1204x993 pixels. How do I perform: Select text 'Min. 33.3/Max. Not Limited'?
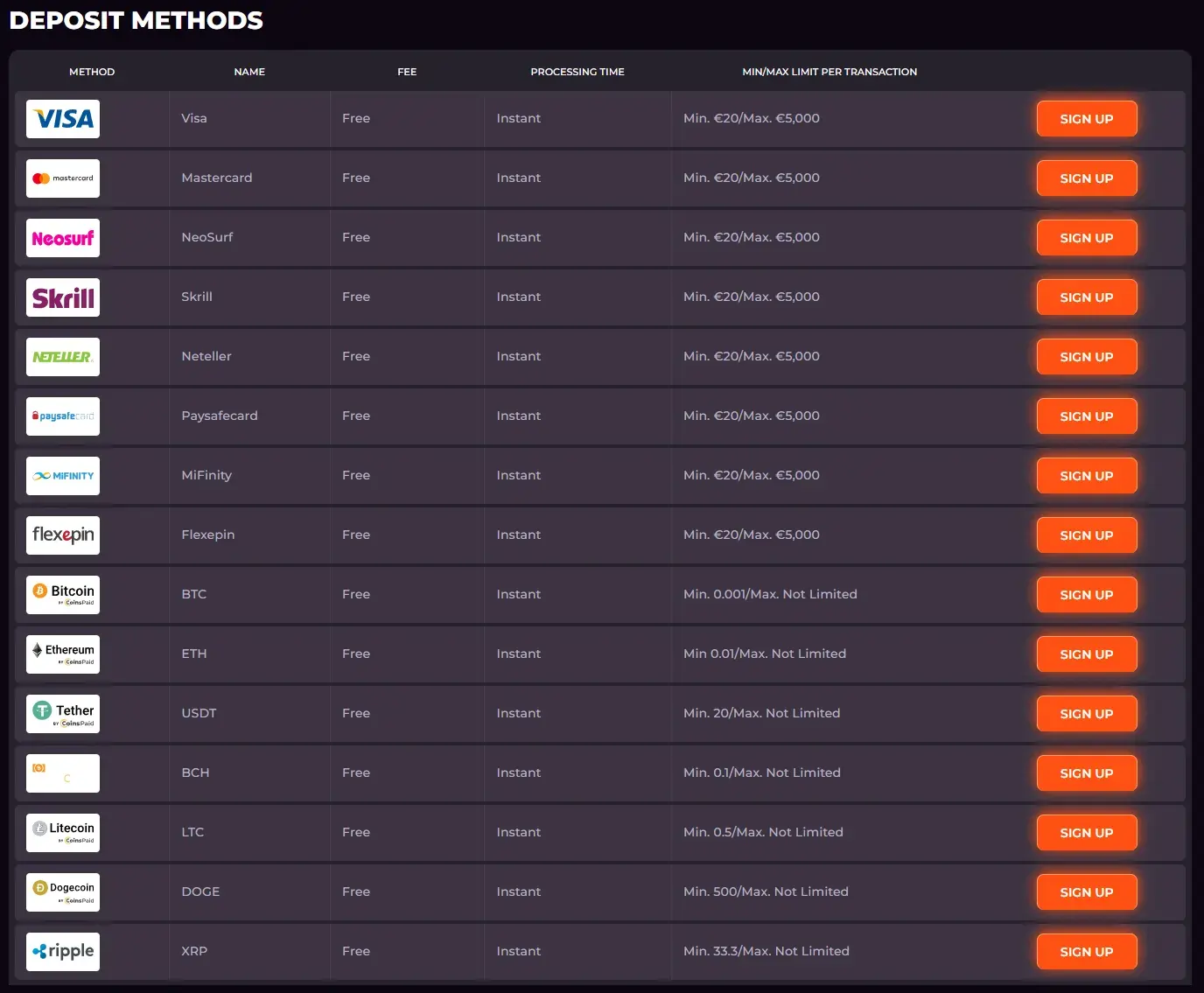pyautogui.click(x=766, y=951)
